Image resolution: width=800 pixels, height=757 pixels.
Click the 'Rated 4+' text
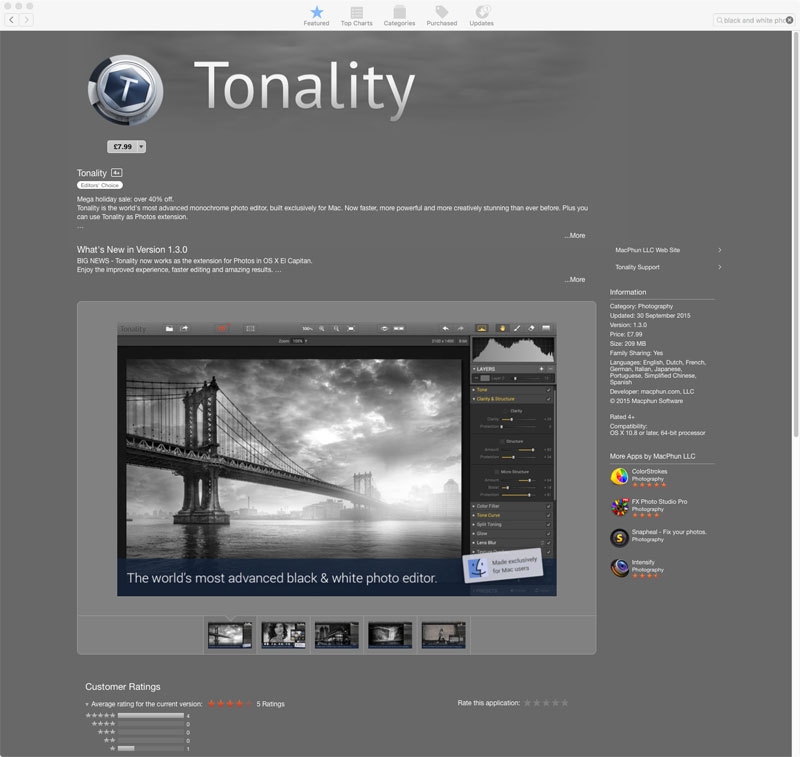622,417
